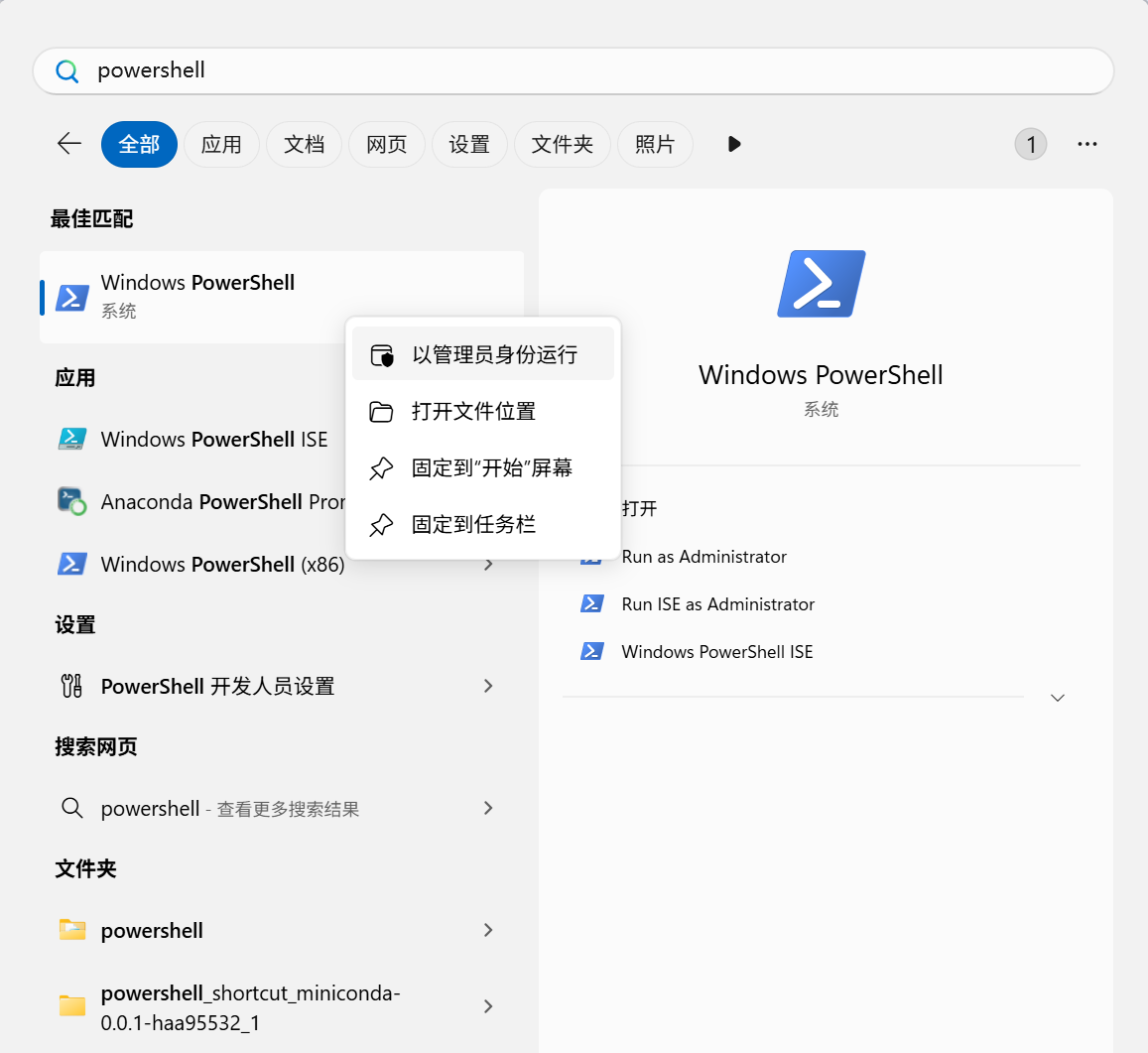Click the round badge showing 1

click(x=1030, y=144)
